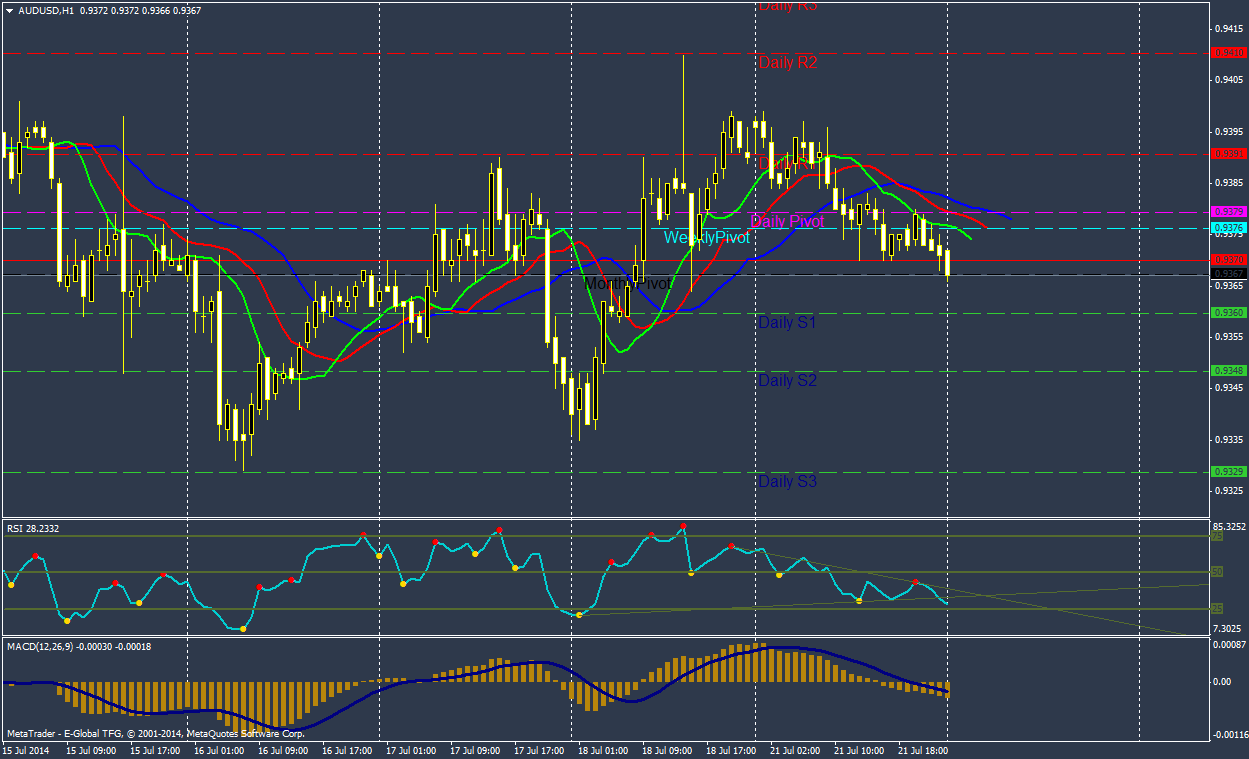Screen dimensions: 1249x759
Task: Click the 18 Jul 01:00 time axis label
Action: click(603, 749)
